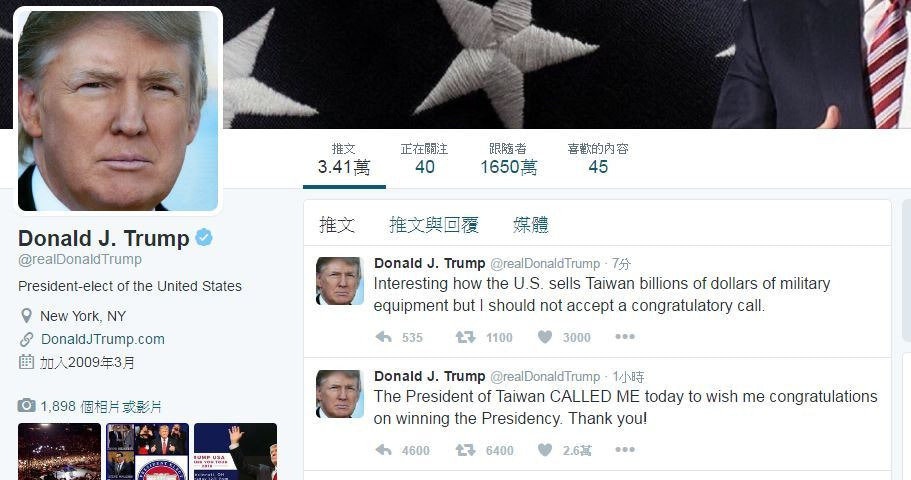Screen dimensions: 911x480
Task: Visit the DonaldJTrump.com website link
Action: 103,339
